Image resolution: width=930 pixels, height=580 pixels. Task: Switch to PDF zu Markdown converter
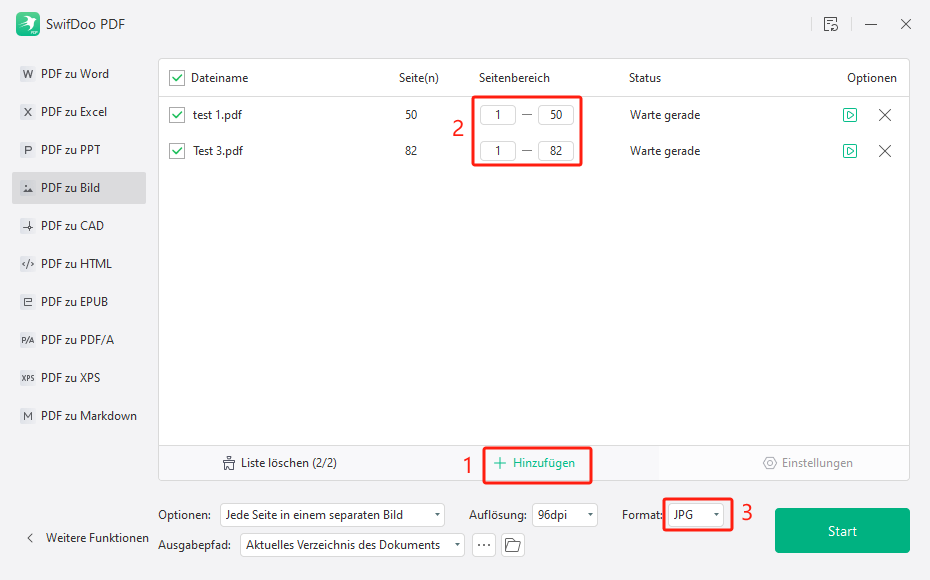click(x=79, y=416)
